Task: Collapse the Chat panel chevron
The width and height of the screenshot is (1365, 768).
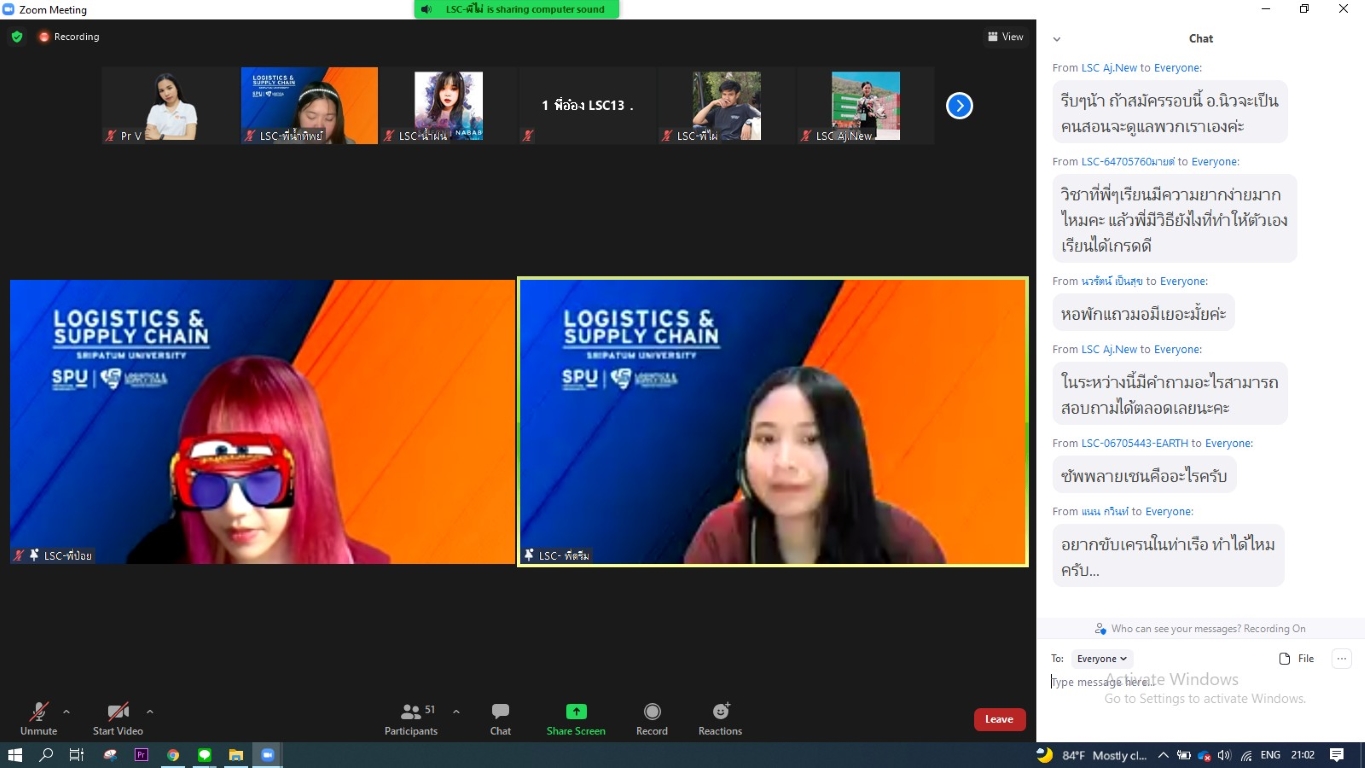Action: click(1056, 39)
